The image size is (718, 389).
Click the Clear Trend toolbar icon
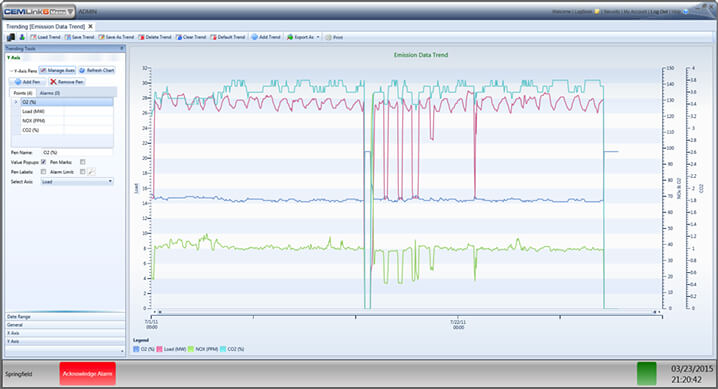pos(179,37)
